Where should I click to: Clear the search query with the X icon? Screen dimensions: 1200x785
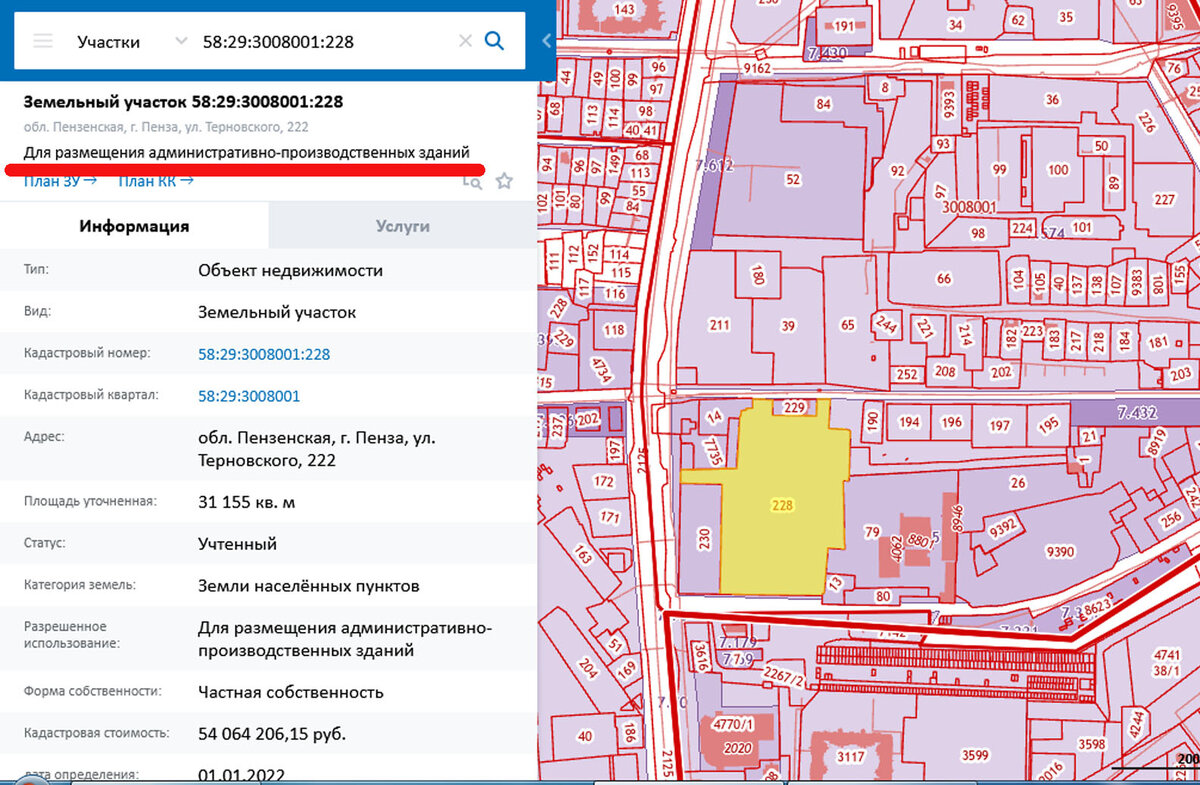464,40
